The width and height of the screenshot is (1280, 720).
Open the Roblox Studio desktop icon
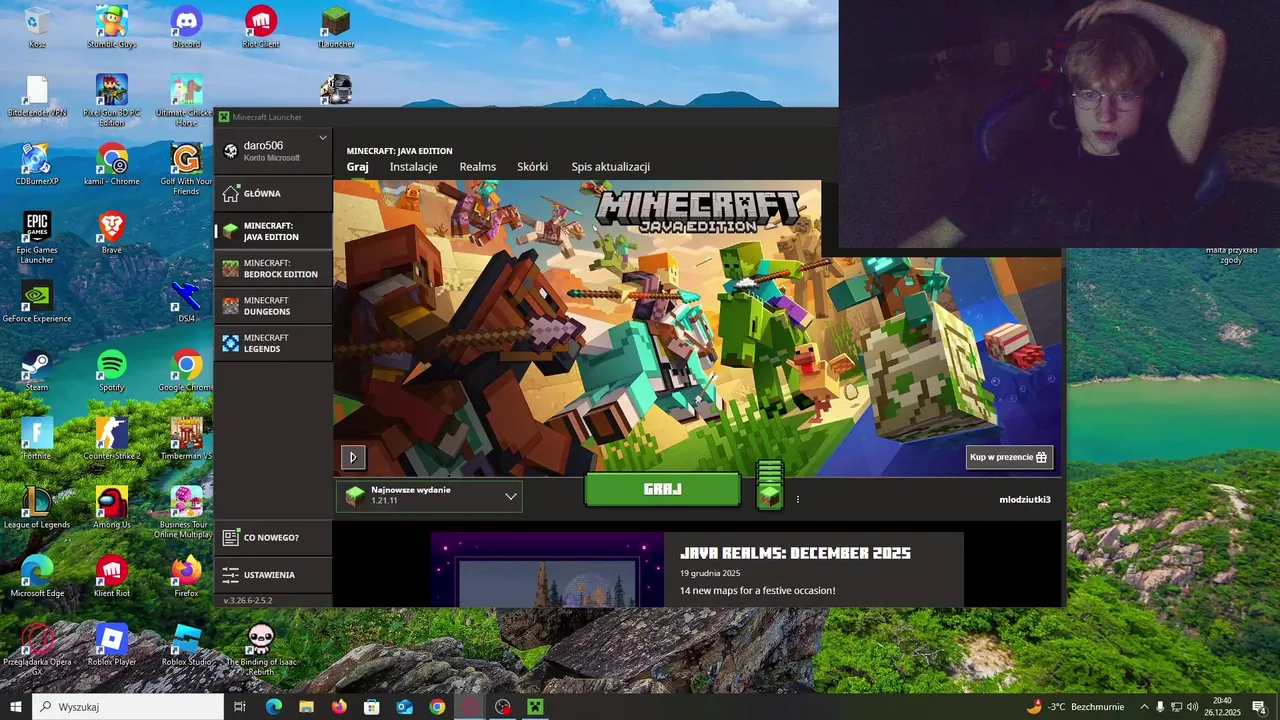tap(187, 644)
